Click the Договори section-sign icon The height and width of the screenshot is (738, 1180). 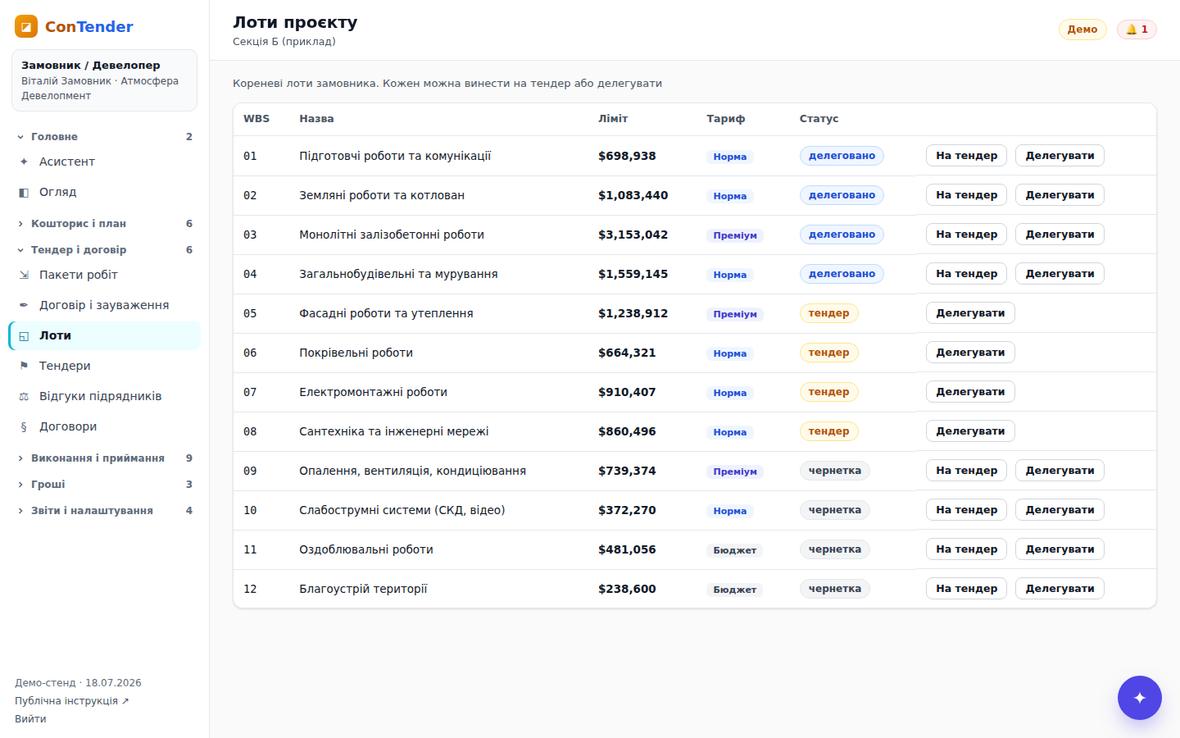click(24, 427)
